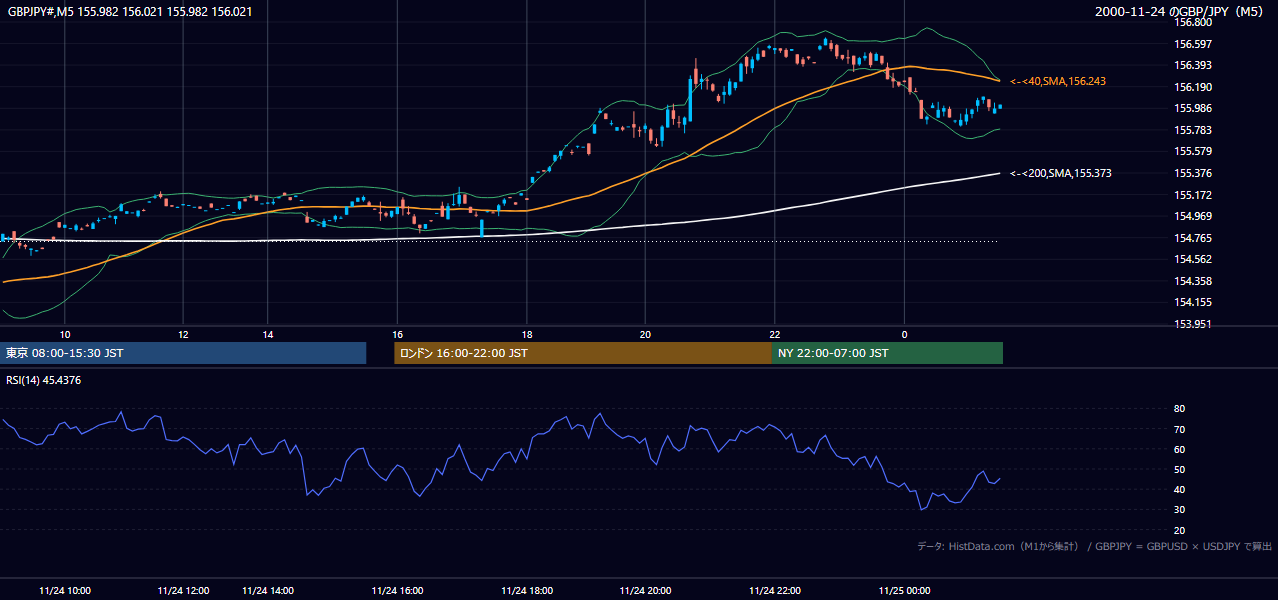Click the 40 SMA label reading 156.243
This screenshot has width=1278, height=600.
[1058, 81]
